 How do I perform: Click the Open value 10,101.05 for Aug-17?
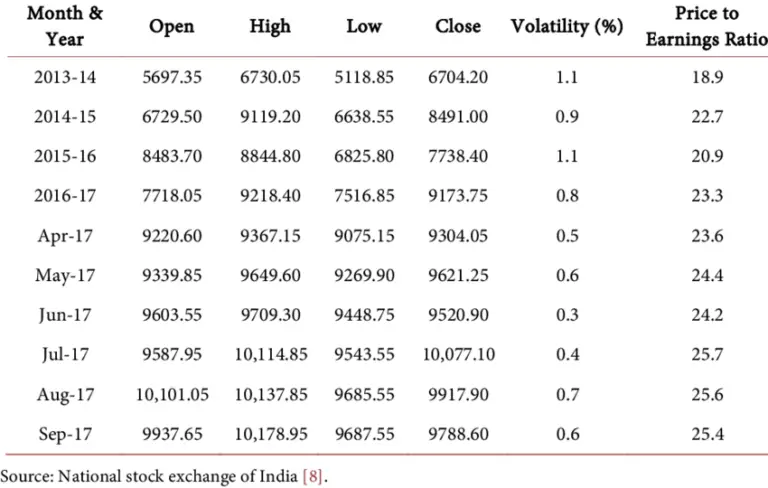tap(172, 394)
